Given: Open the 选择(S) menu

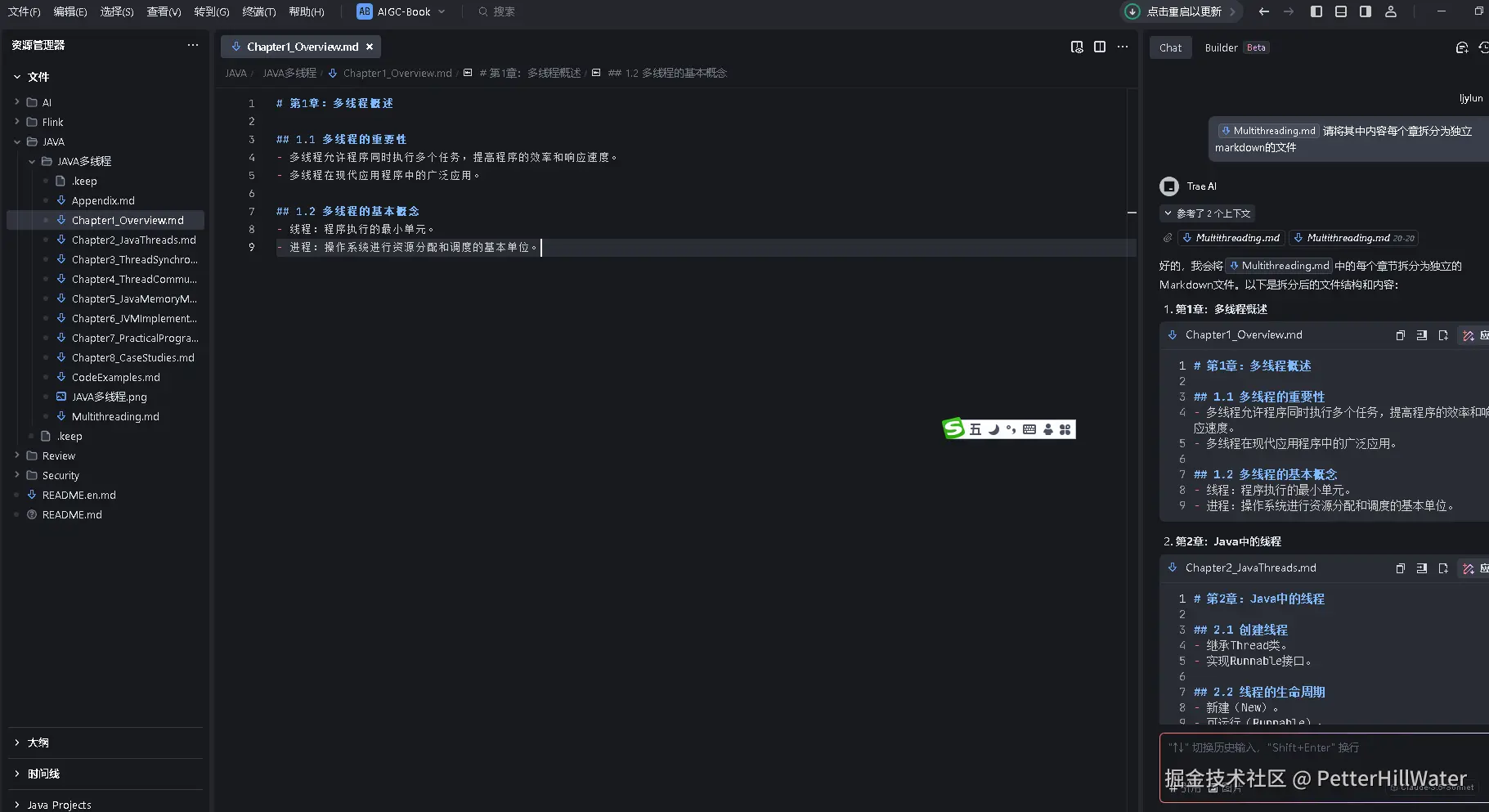Looking at the screenshot, I should click(x=117, y=11).
